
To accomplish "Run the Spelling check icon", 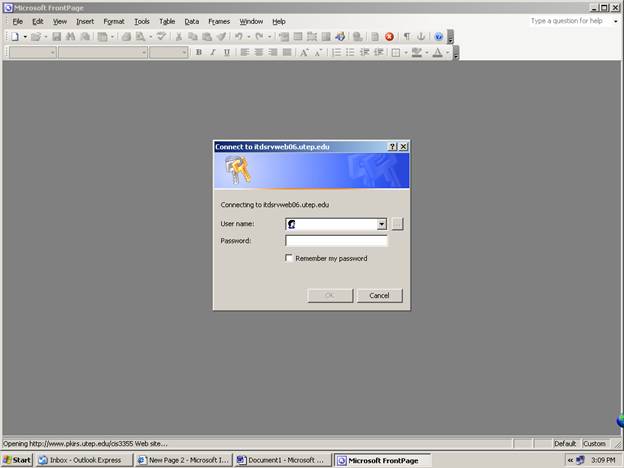I will (x=161, y=37).
